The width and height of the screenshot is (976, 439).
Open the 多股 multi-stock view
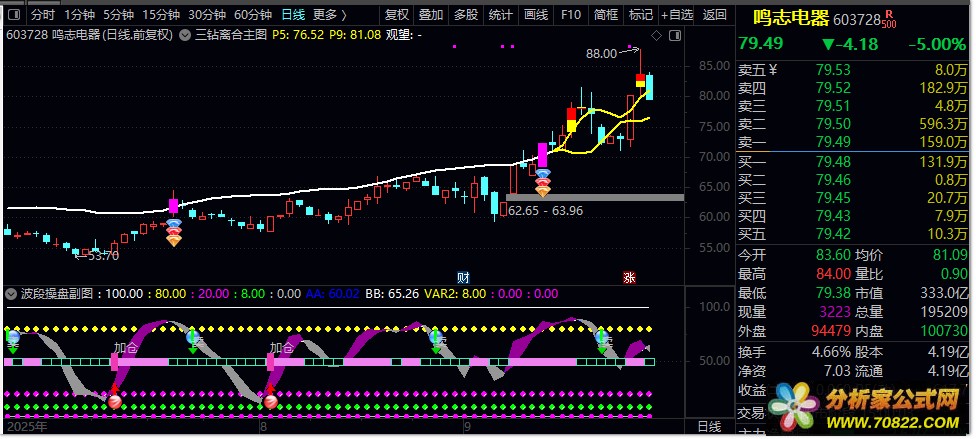[466, 14]
